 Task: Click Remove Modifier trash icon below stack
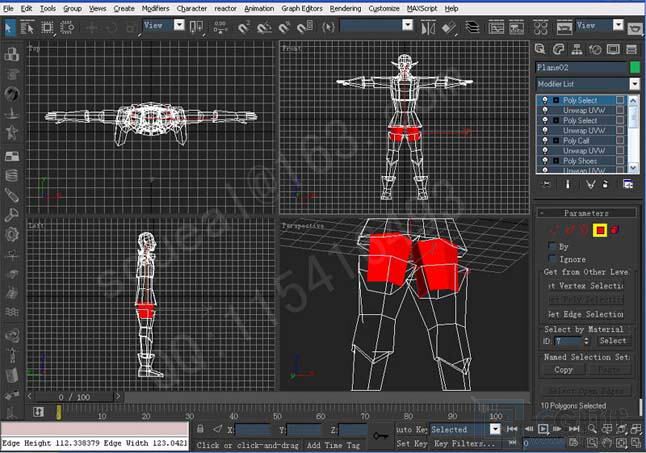(605, 184)
